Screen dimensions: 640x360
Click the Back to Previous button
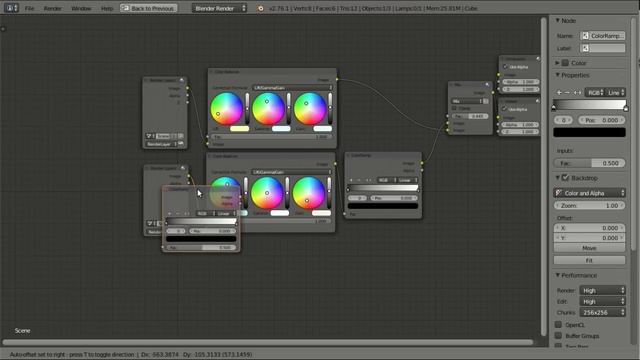(x=149, y=8)
